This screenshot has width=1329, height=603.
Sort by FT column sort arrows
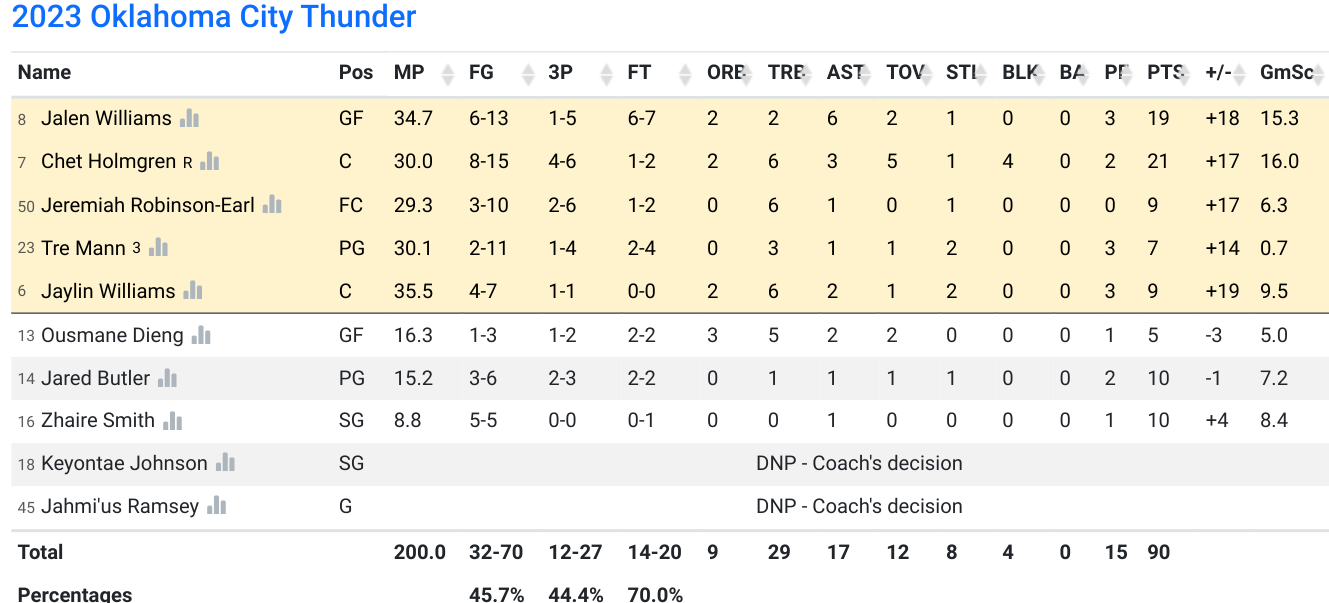[685, 73]
